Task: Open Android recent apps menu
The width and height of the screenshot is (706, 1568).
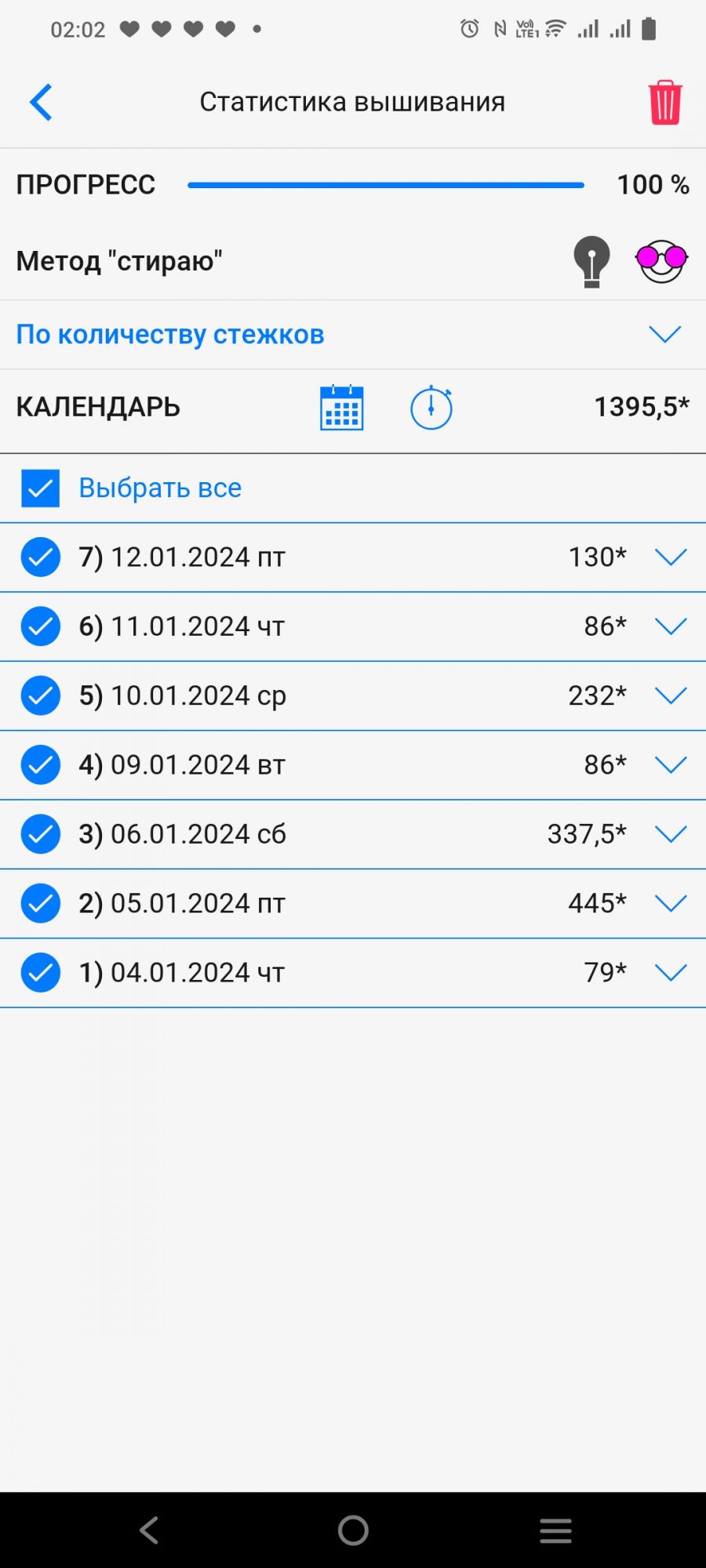Action: pyautogui.click(x=555, y=1530)
